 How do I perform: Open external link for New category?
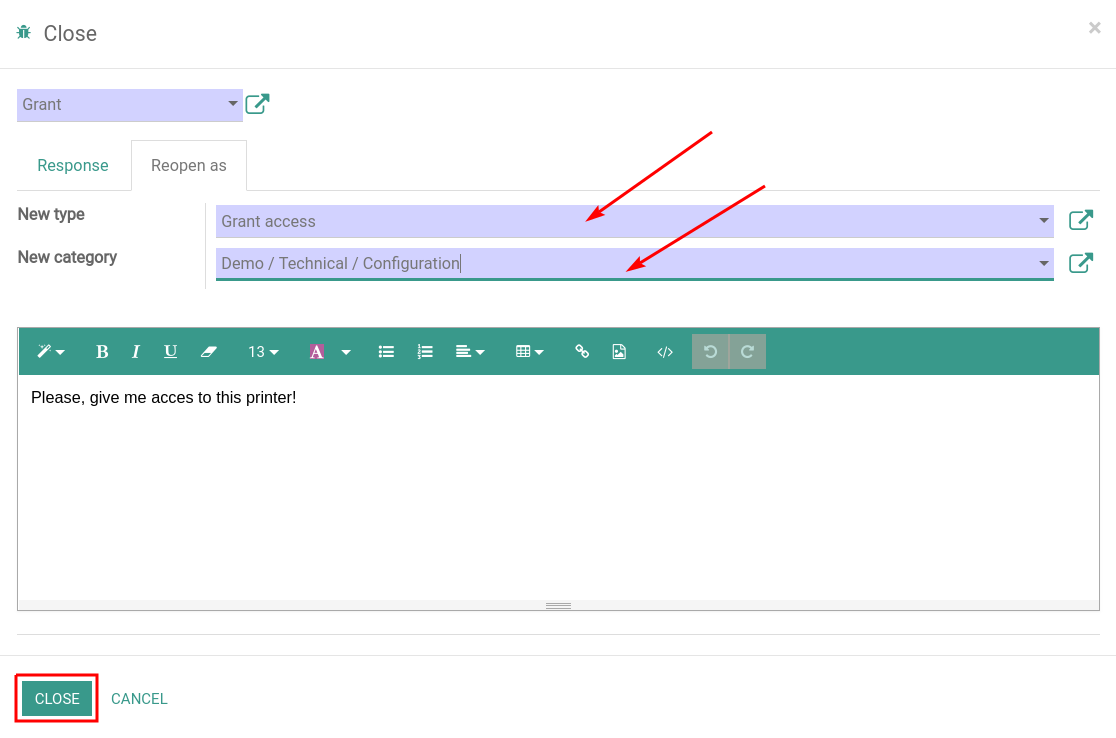tap(1081, 263)
